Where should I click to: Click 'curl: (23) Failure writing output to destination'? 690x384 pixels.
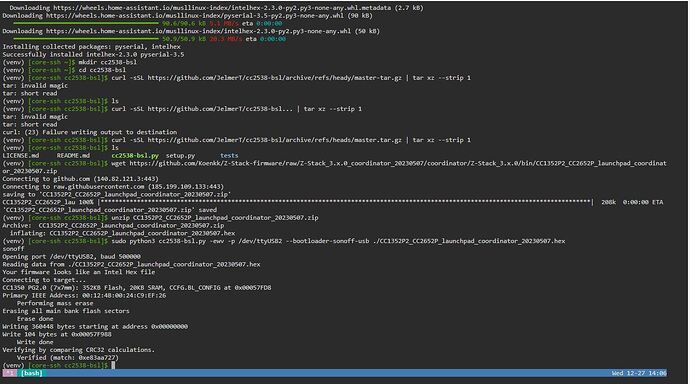click(x=90, y=132)
